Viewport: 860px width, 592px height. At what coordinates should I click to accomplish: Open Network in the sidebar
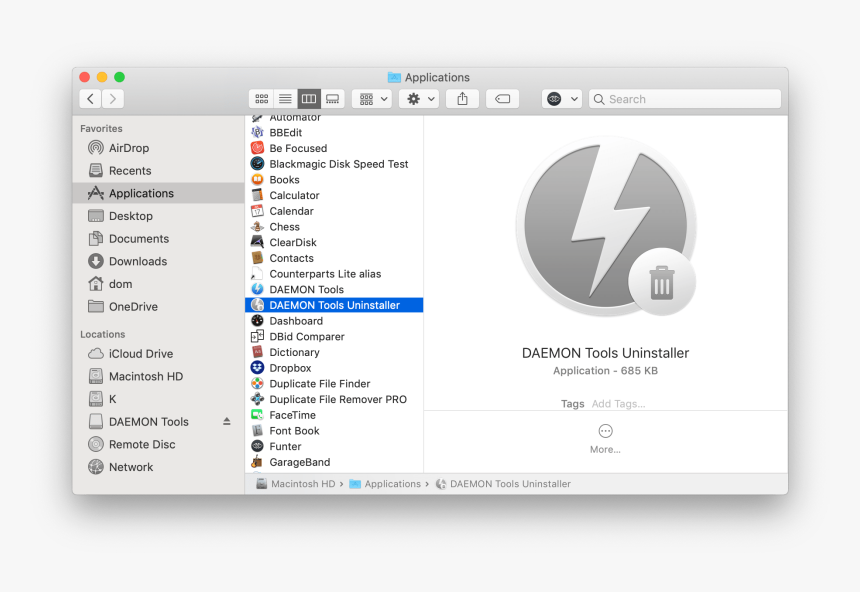[x=158, y=467]
